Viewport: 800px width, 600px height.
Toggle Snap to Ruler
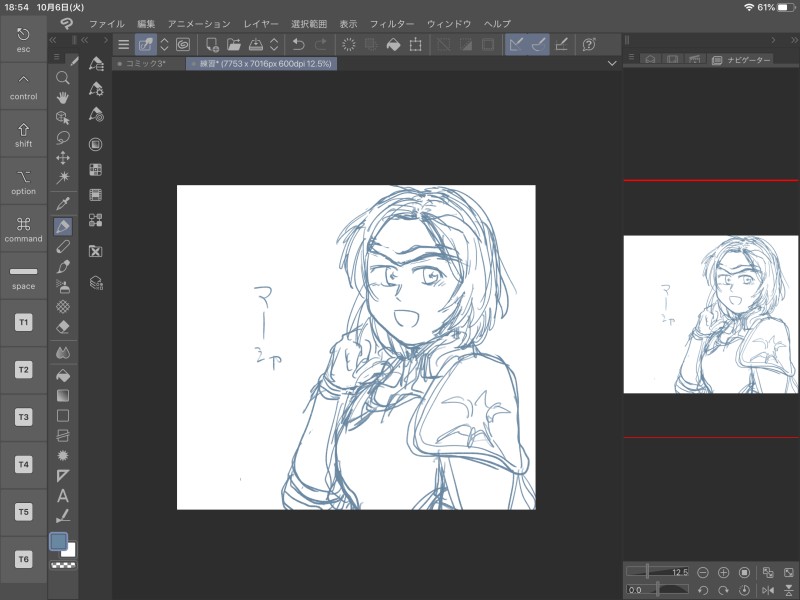tap(516, 44)
